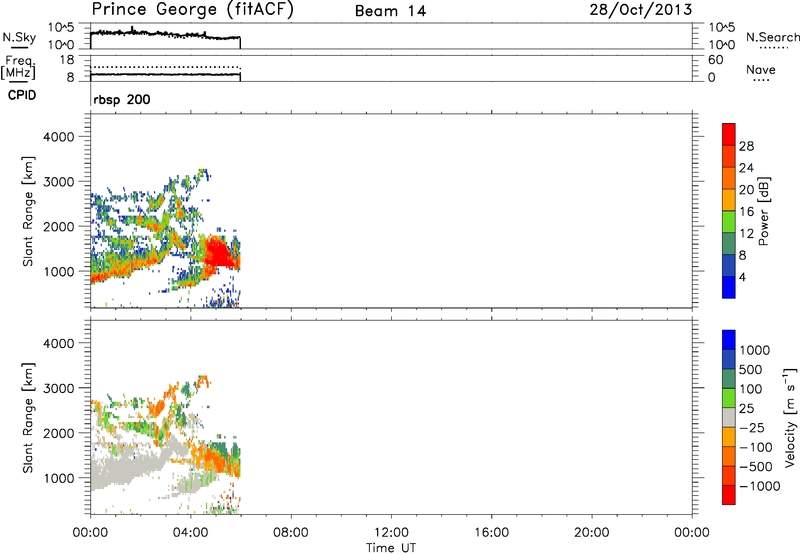This screenshot has height=554, width=800.
Task: Click the '-25' tick on the velocity colorbar
Action: click(x=751, y=427)
